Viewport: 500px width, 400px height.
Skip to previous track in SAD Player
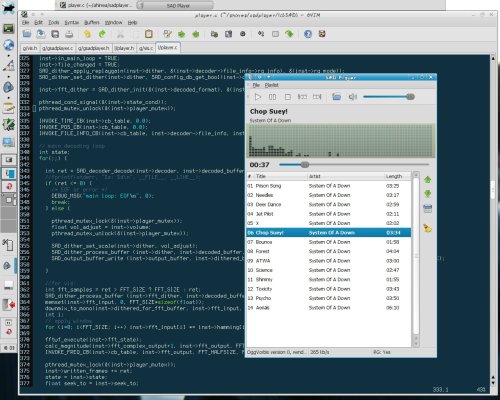(302, 97)
